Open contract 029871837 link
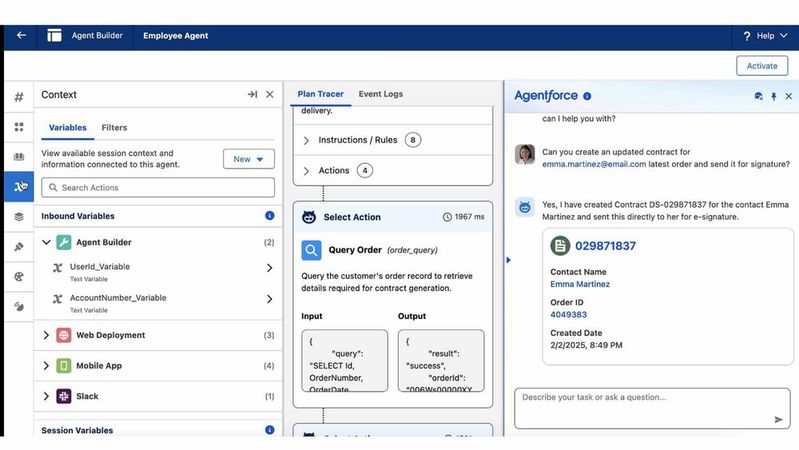The height and width of the screenshot is (450, 799). tap(605, 246)
